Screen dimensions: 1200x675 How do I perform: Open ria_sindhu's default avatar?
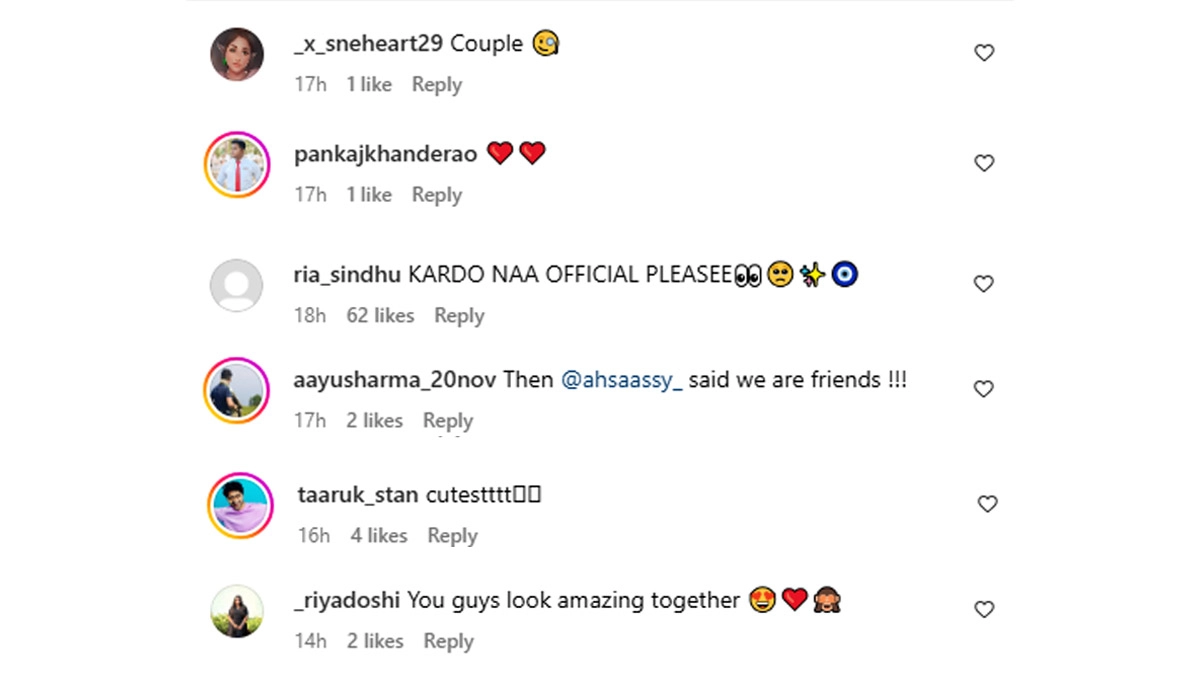pyautogui.click(x=237, y=285)
